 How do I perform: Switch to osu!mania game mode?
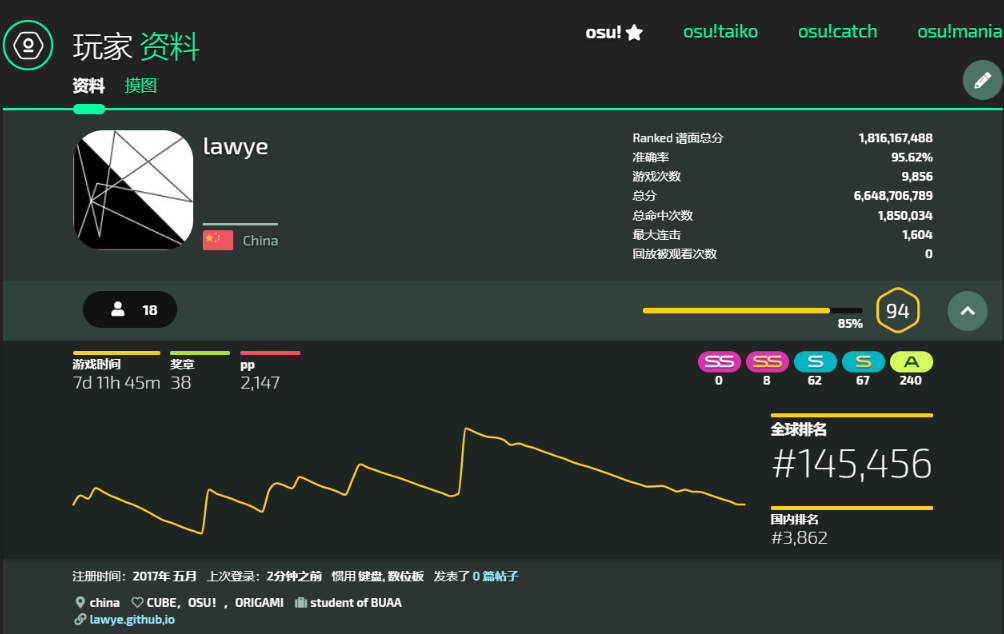pyautogui.click(x=959, y=32)
